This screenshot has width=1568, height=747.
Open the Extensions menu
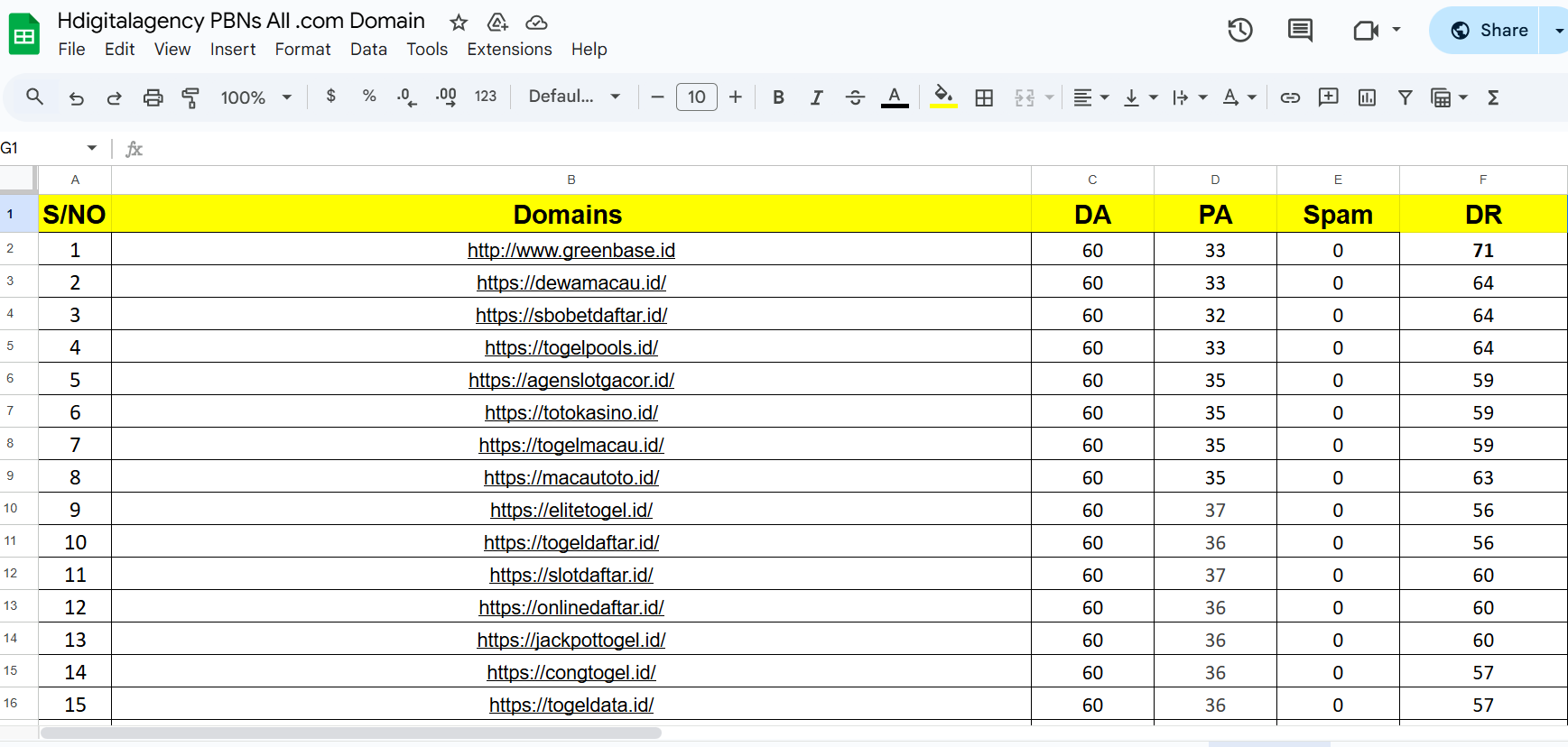click(509, 50)
